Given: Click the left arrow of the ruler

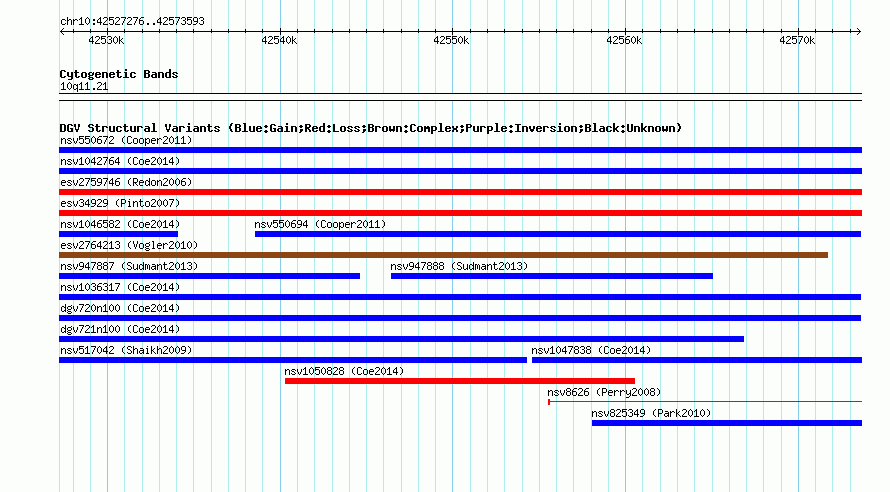Looking at the screenshot, I should click(x=62, y=31).
